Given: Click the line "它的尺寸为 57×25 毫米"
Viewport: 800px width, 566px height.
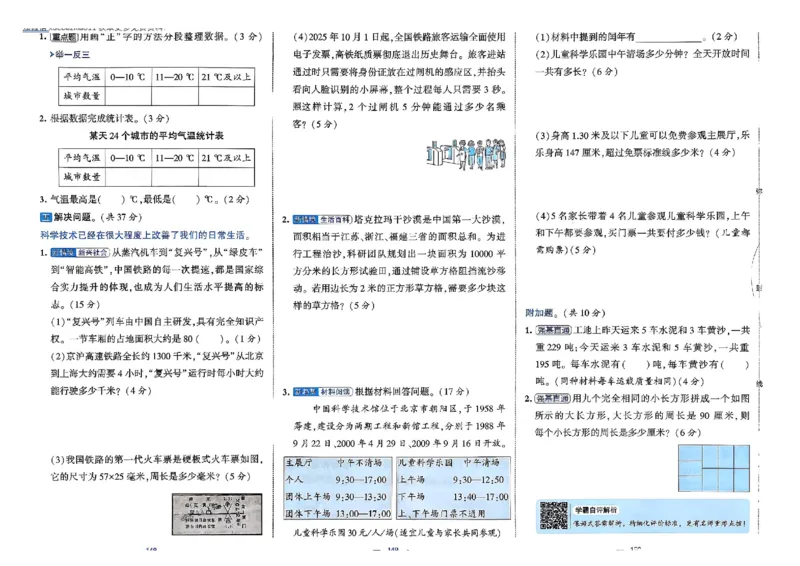Looking at the screenshot, I should coord(151,476).
